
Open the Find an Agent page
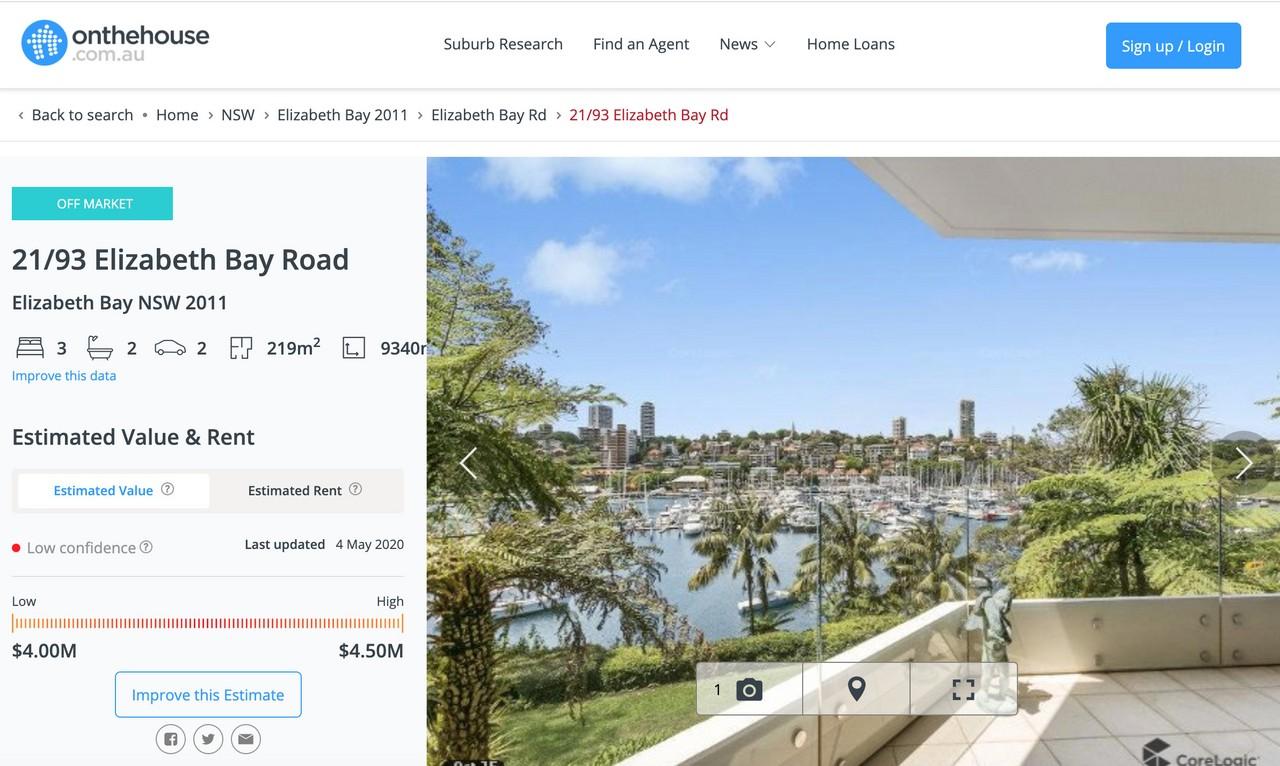[641, 44]
